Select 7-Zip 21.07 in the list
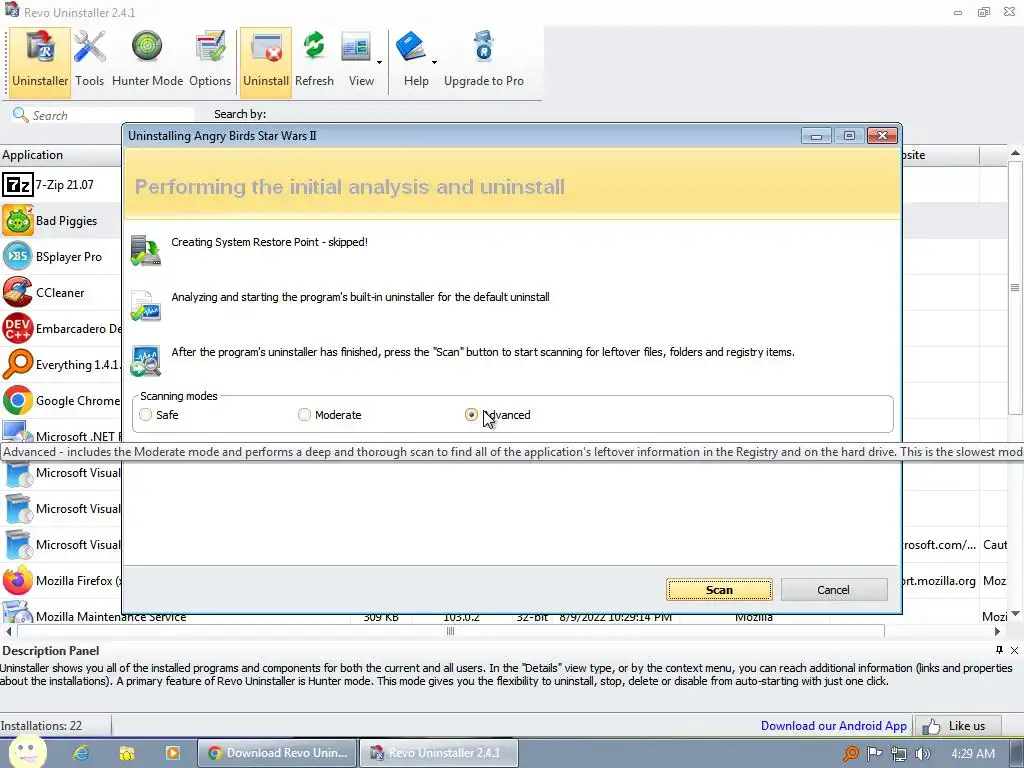Image resolution: width=1024 pixels, height=768 pixels. (61, 185)
